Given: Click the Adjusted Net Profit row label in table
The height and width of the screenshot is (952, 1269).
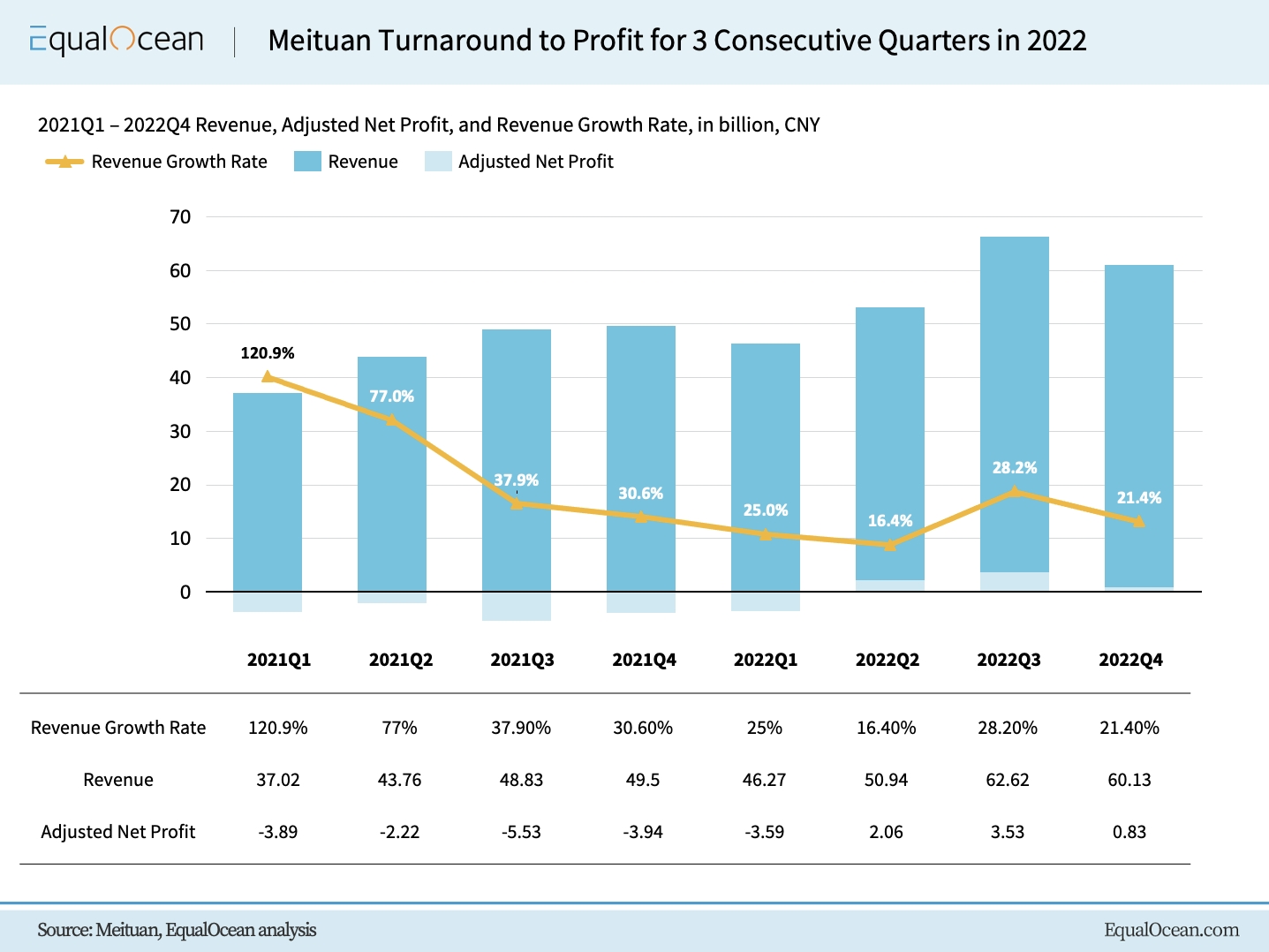Looking at the screenshot, I should [x=118, y=832].
